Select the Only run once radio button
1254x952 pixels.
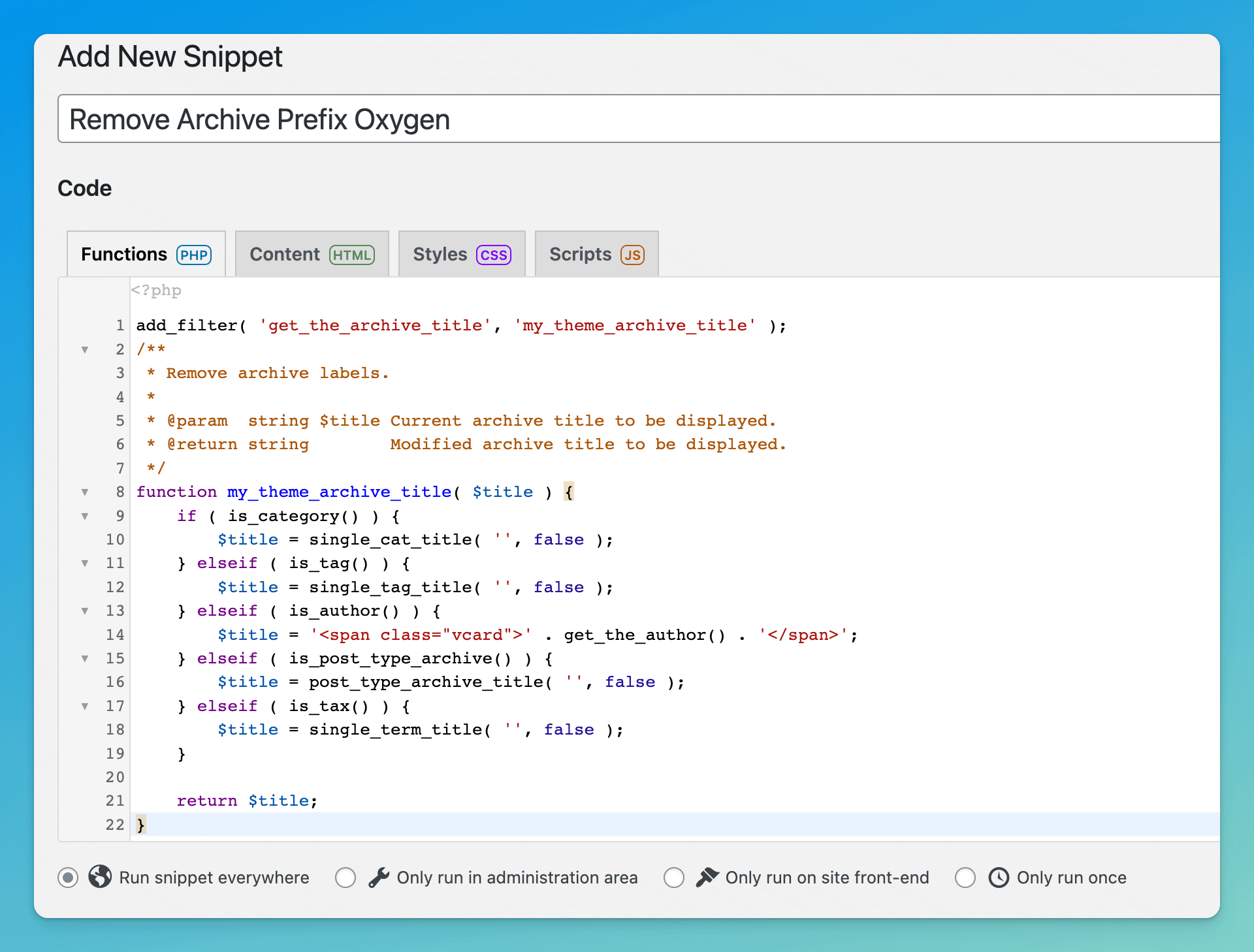[965, 878]
